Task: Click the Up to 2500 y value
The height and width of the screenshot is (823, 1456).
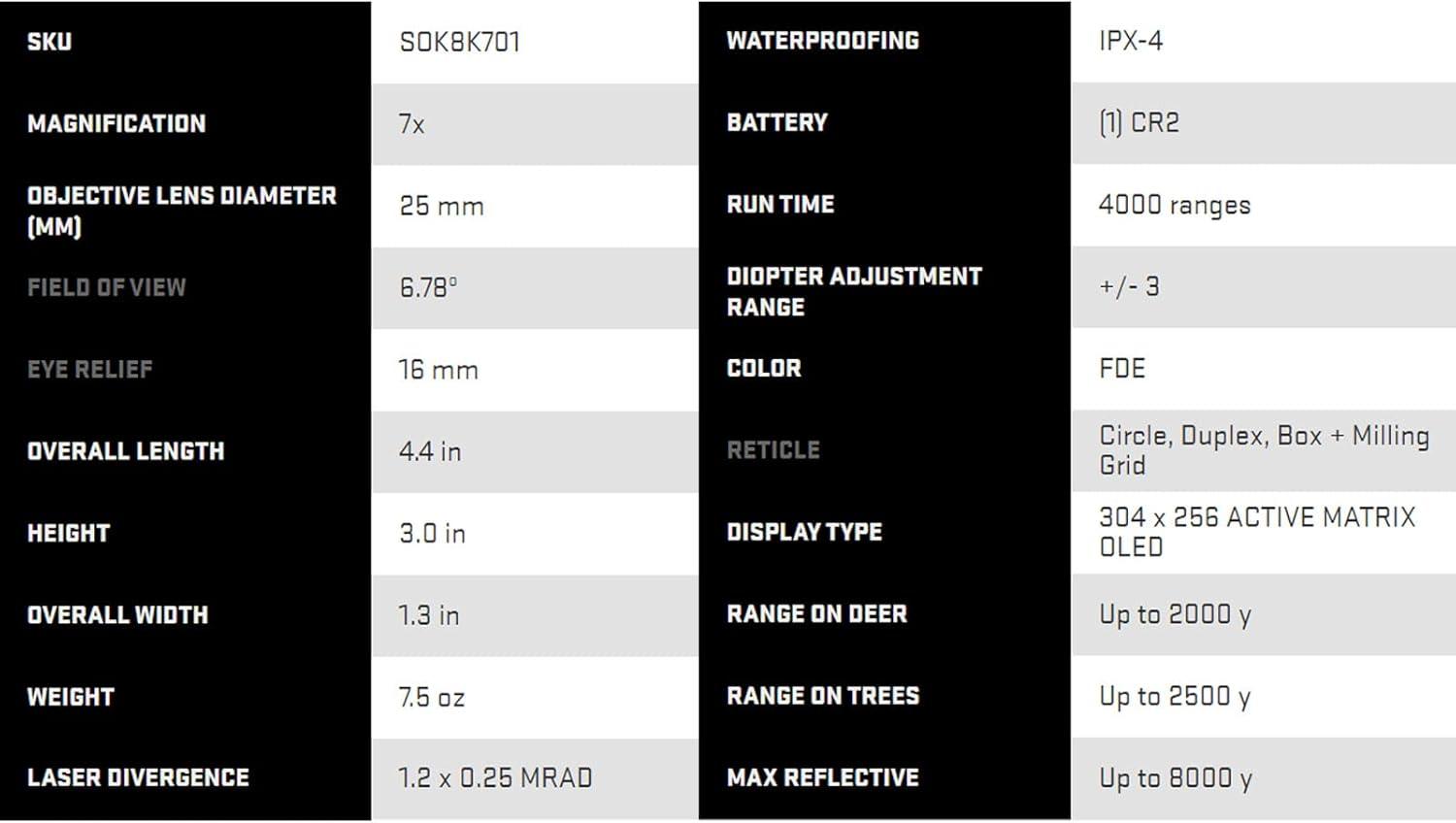Action: (1175, 696)
